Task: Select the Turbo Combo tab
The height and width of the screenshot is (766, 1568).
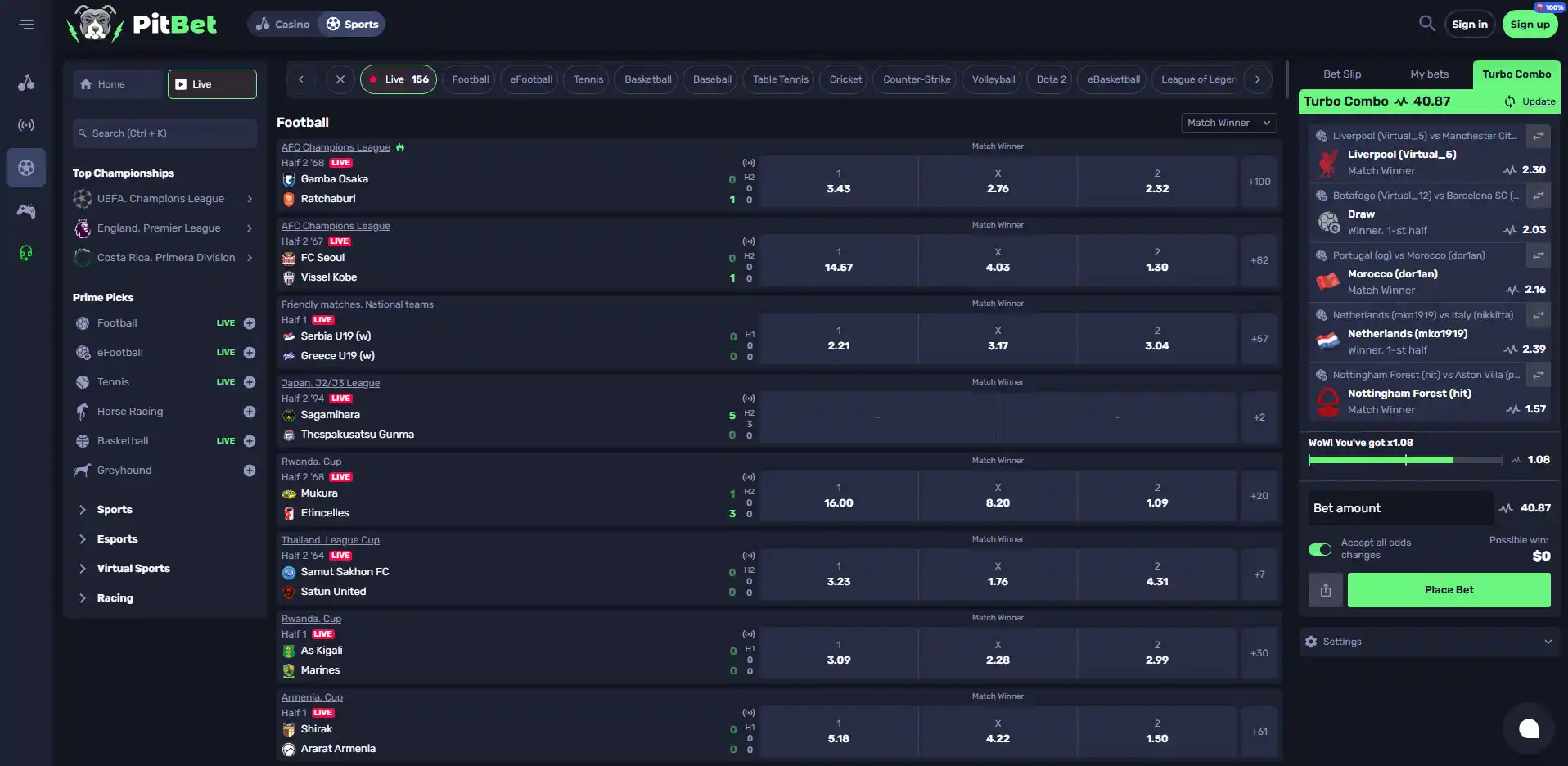Action: point(1516,74)
